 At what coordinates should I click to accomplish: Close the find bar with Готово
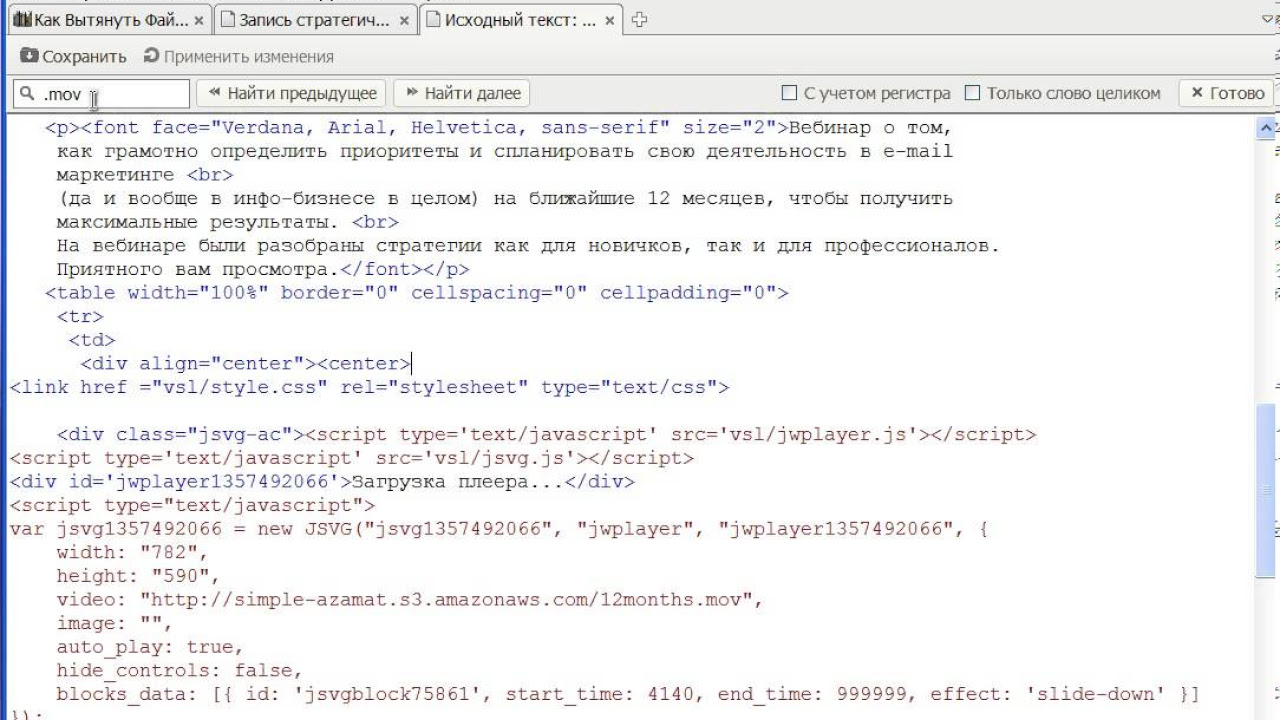(1227, 93)
